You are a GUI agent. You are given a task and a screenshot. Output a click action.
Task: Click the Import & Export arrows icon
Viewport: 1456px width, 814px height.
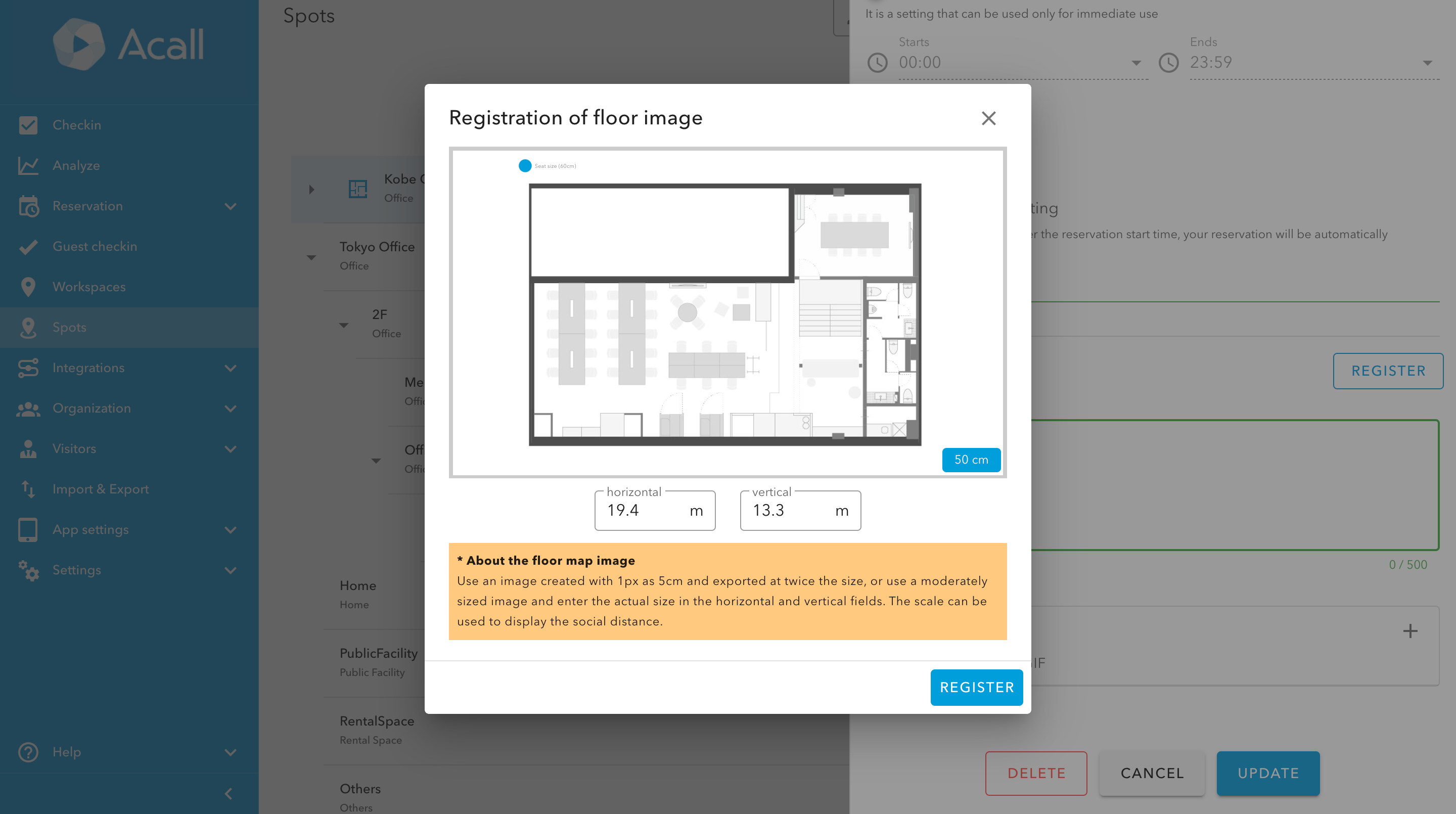(x=28, y=489)
